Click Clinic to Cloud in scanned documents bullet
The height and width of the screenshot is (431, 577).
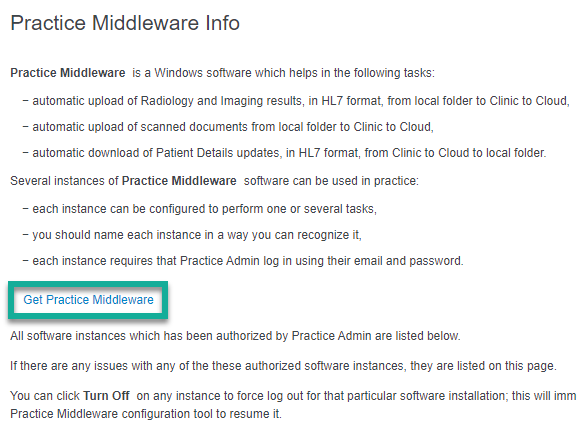pyautogui.click(x=393, y=127)
